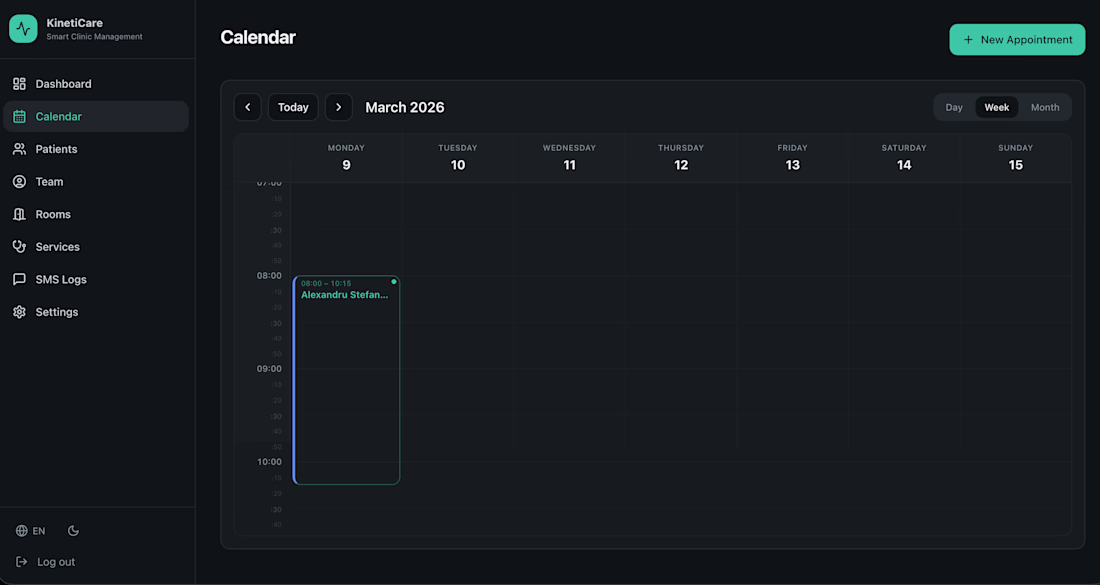
Task: Select the Tuesday 10 column header
Action: (458, 158)
